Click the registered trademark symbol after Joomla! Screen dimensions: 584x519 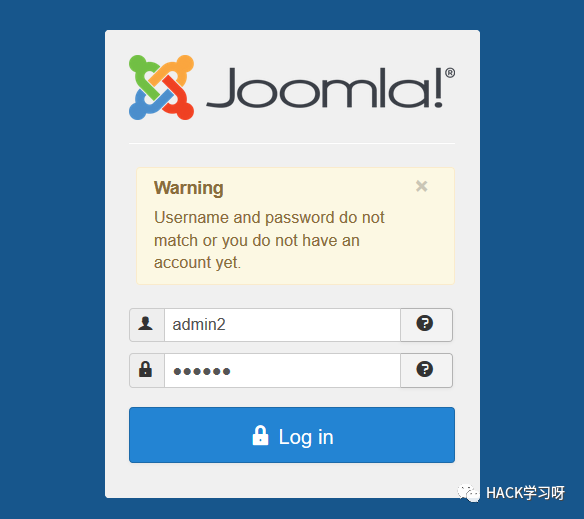[450, 73]
